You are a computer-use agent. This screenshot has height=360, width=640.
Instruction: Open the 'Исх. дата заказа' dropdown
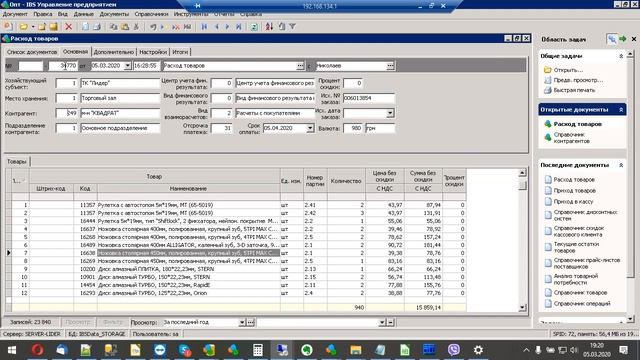pyautogui.click(x=390, y=113)
